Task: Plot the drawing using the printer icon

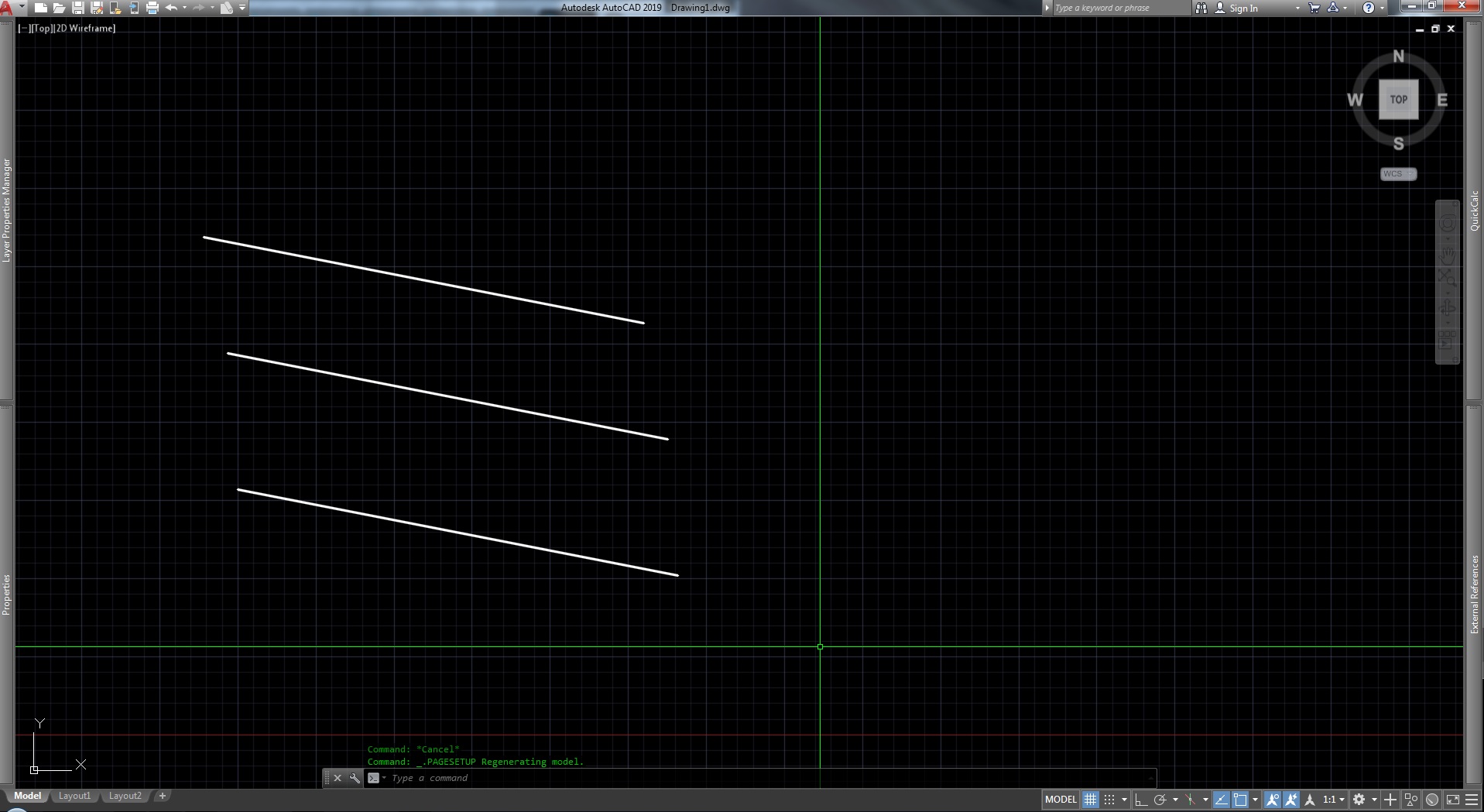Action: pyautogui.click(x=153, y=8)
